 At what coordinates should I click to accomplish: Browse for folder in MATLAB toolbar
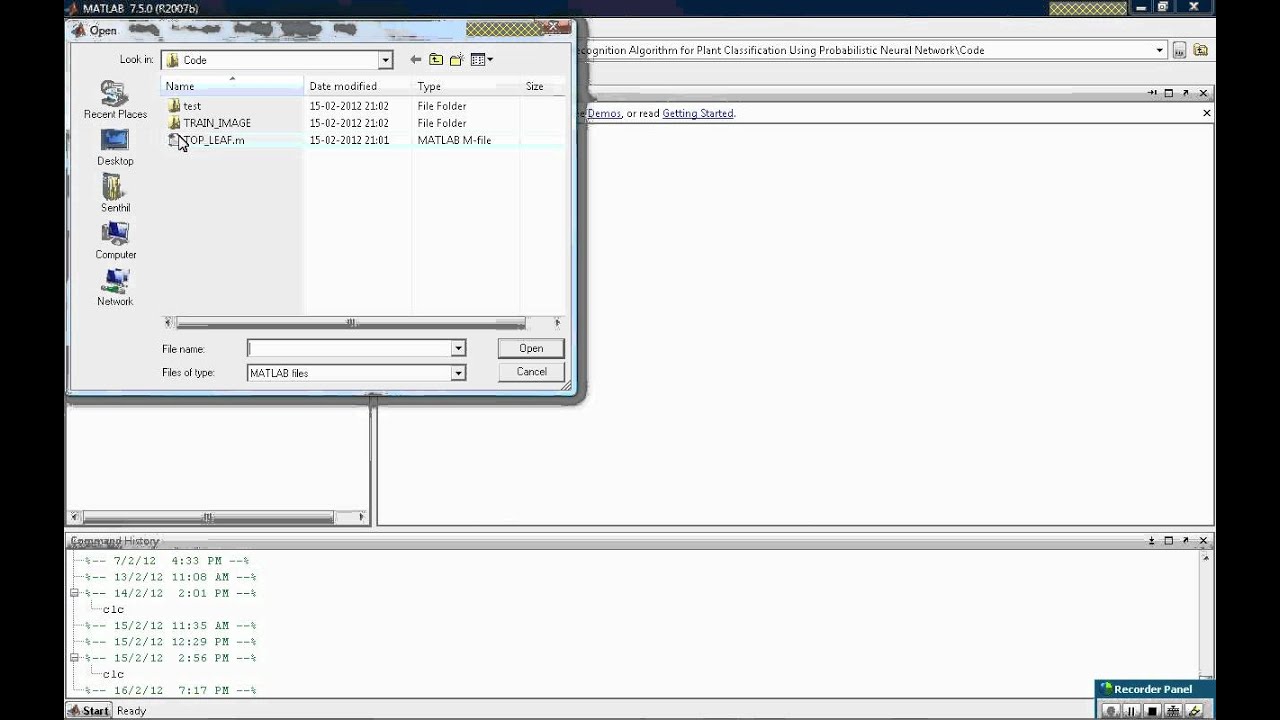[x=1180, y=50]
